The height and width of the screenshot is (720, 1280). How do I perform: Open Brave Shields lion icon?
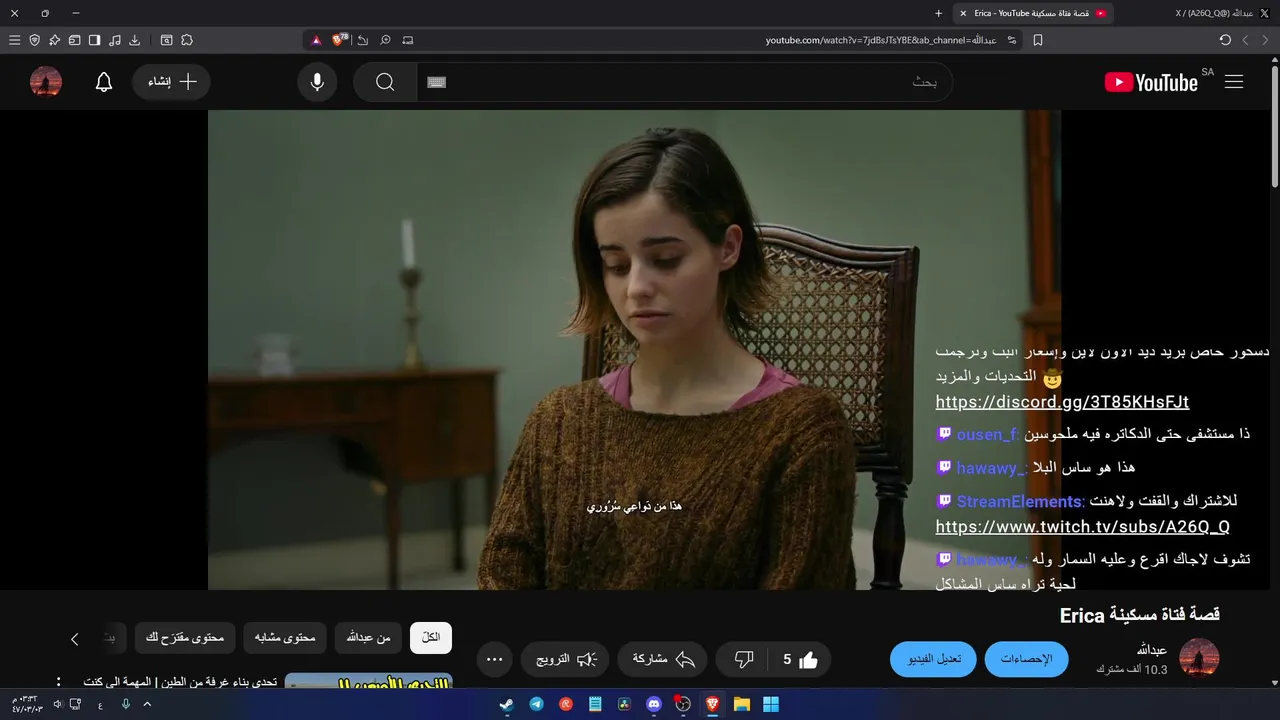tap(340, 40)
